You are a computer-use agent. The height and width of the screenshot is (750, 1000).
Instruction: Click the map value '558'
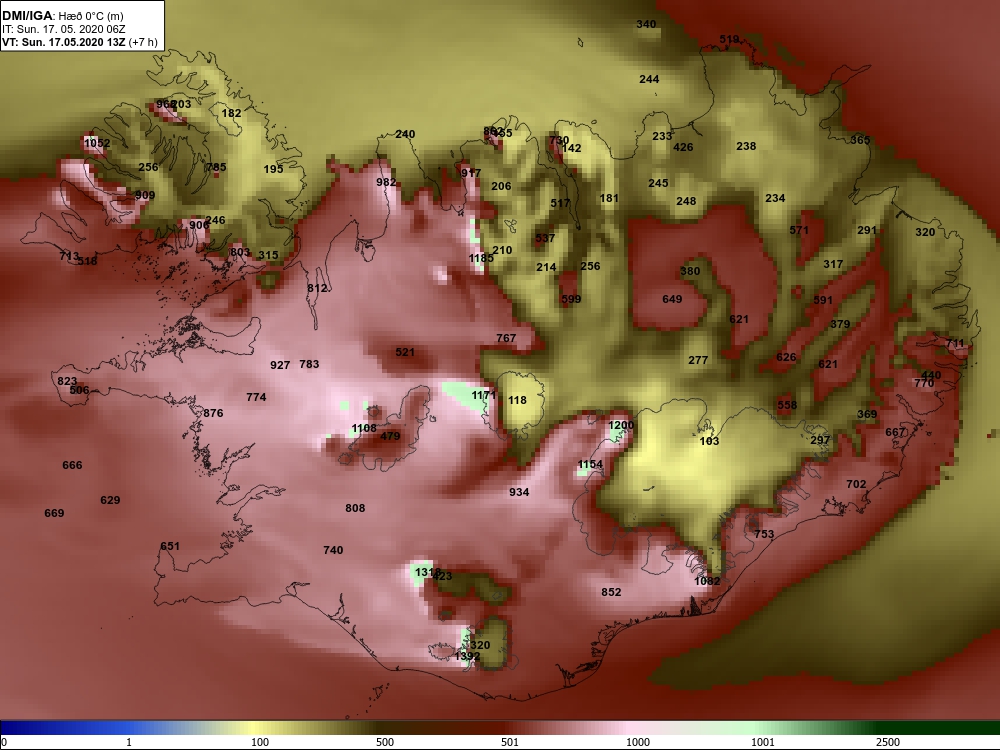click(x=788, y=406)
